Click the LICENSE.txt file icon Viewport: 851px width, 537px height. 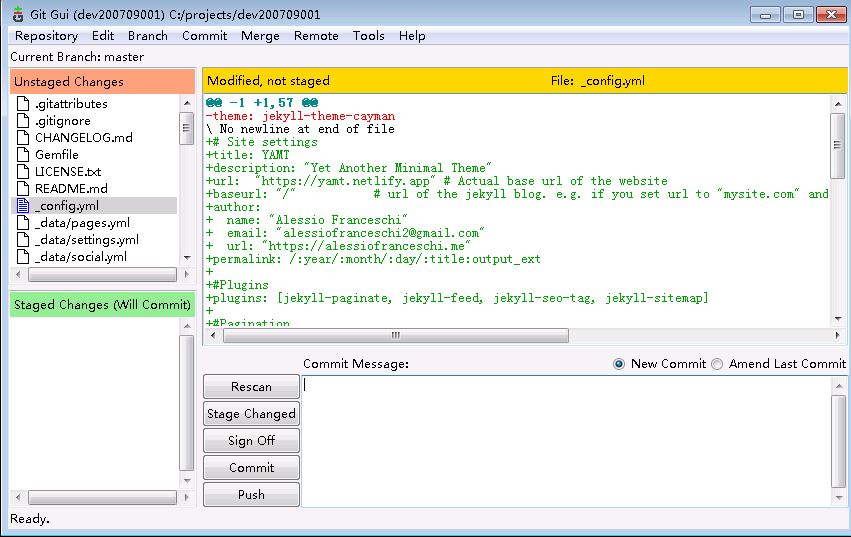(23, 172)
